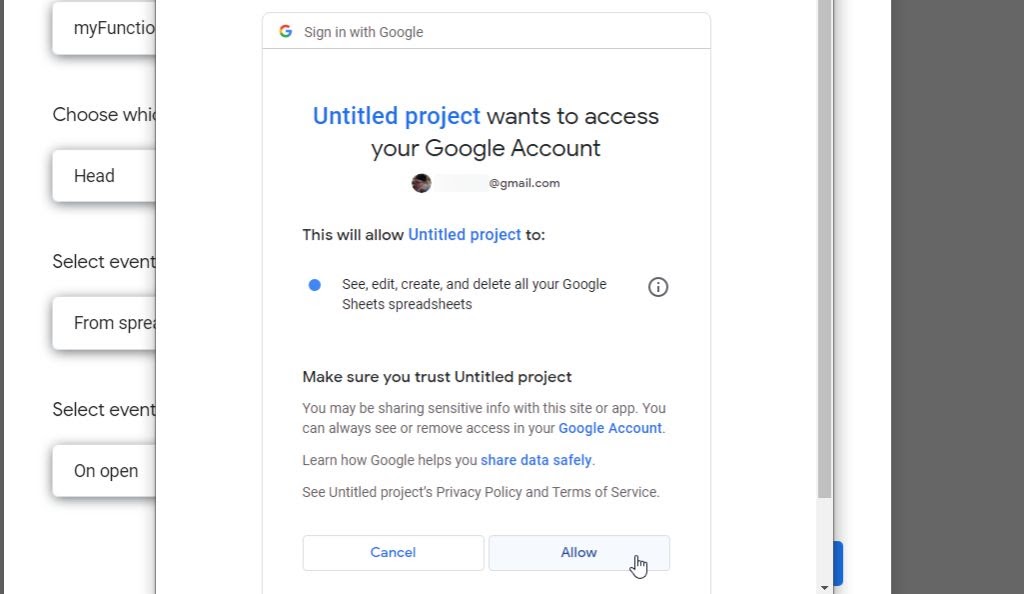Open the 'From spreadsheet' event source dropdown

105,323
